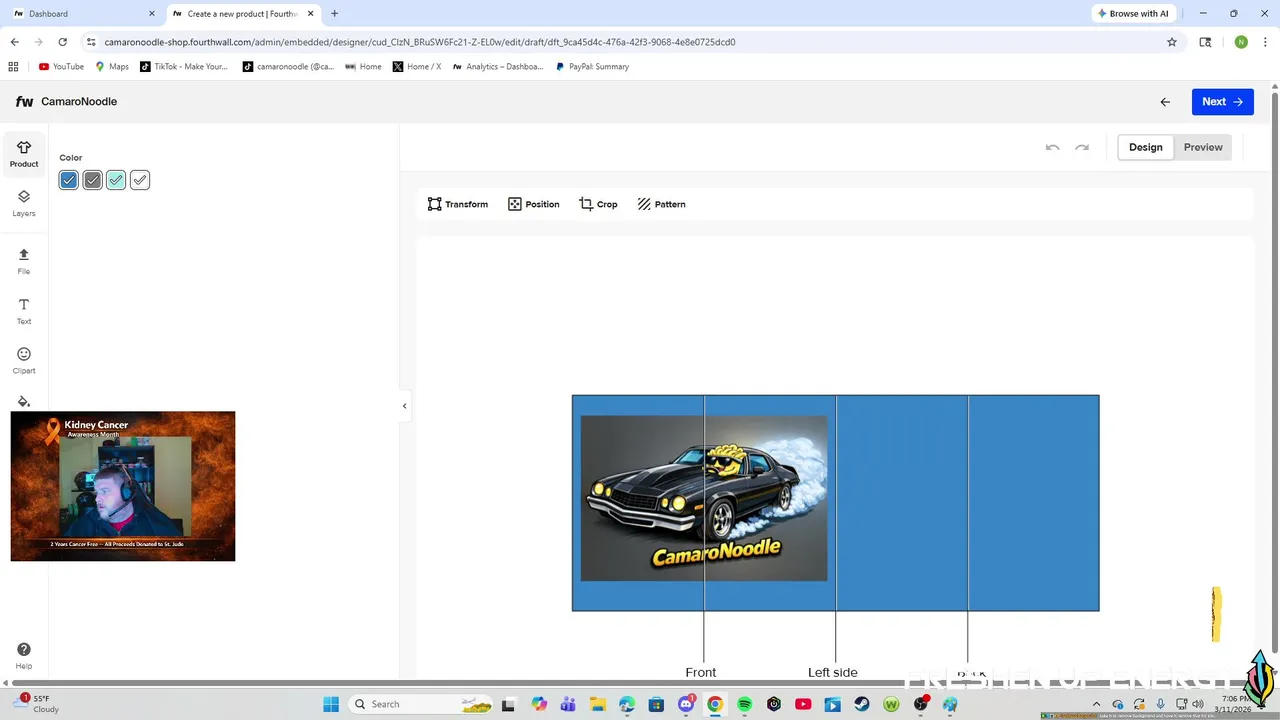Open the Windows Start menu
The width and height of the screenshot is (1280, 720).
point(331,704)
